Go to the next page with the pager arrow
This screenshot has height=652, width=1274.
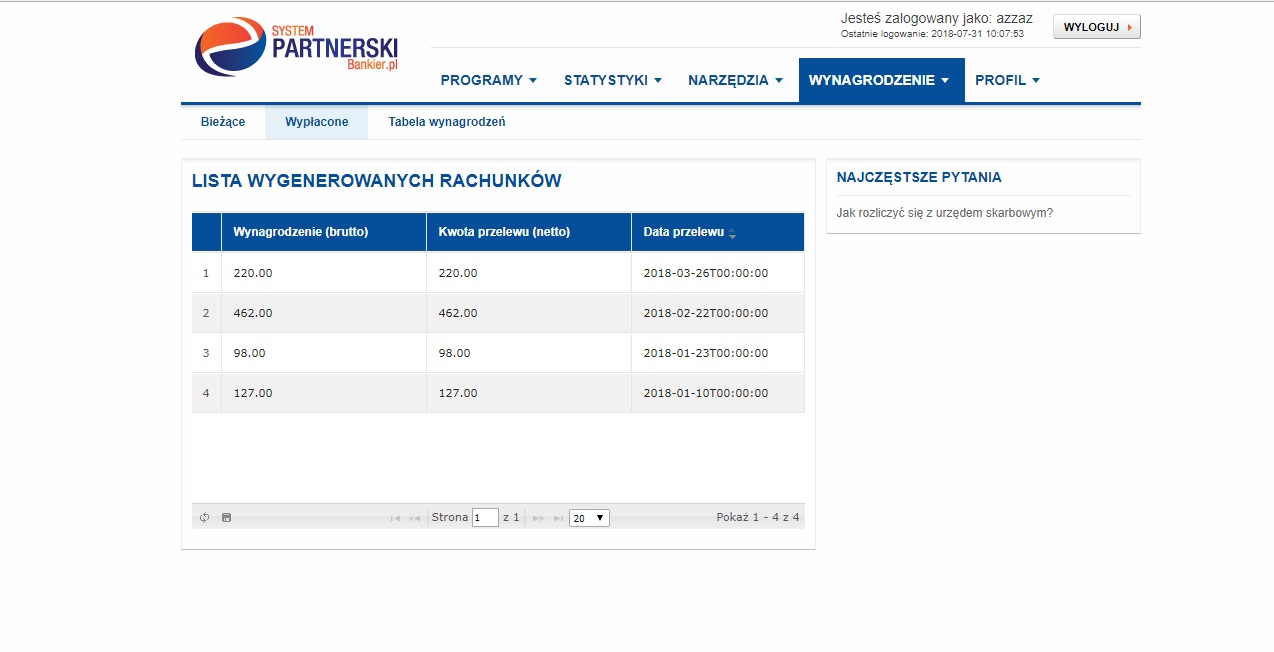[x=538, y=518]
